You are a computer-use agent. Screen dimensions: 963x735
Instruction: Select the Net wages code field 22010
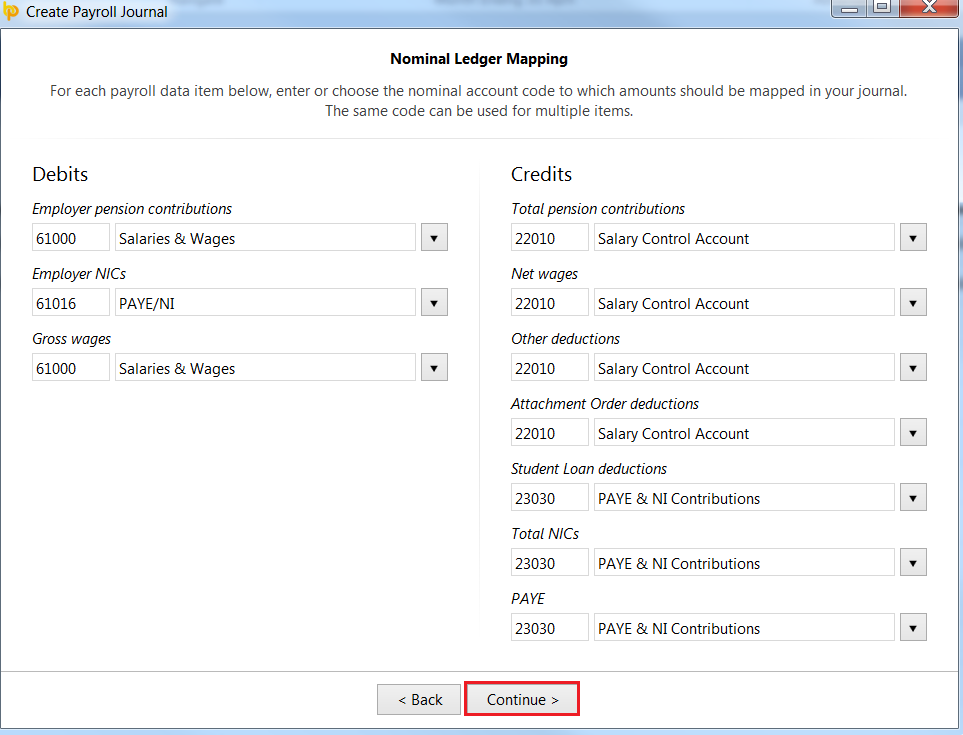(550, 303)
